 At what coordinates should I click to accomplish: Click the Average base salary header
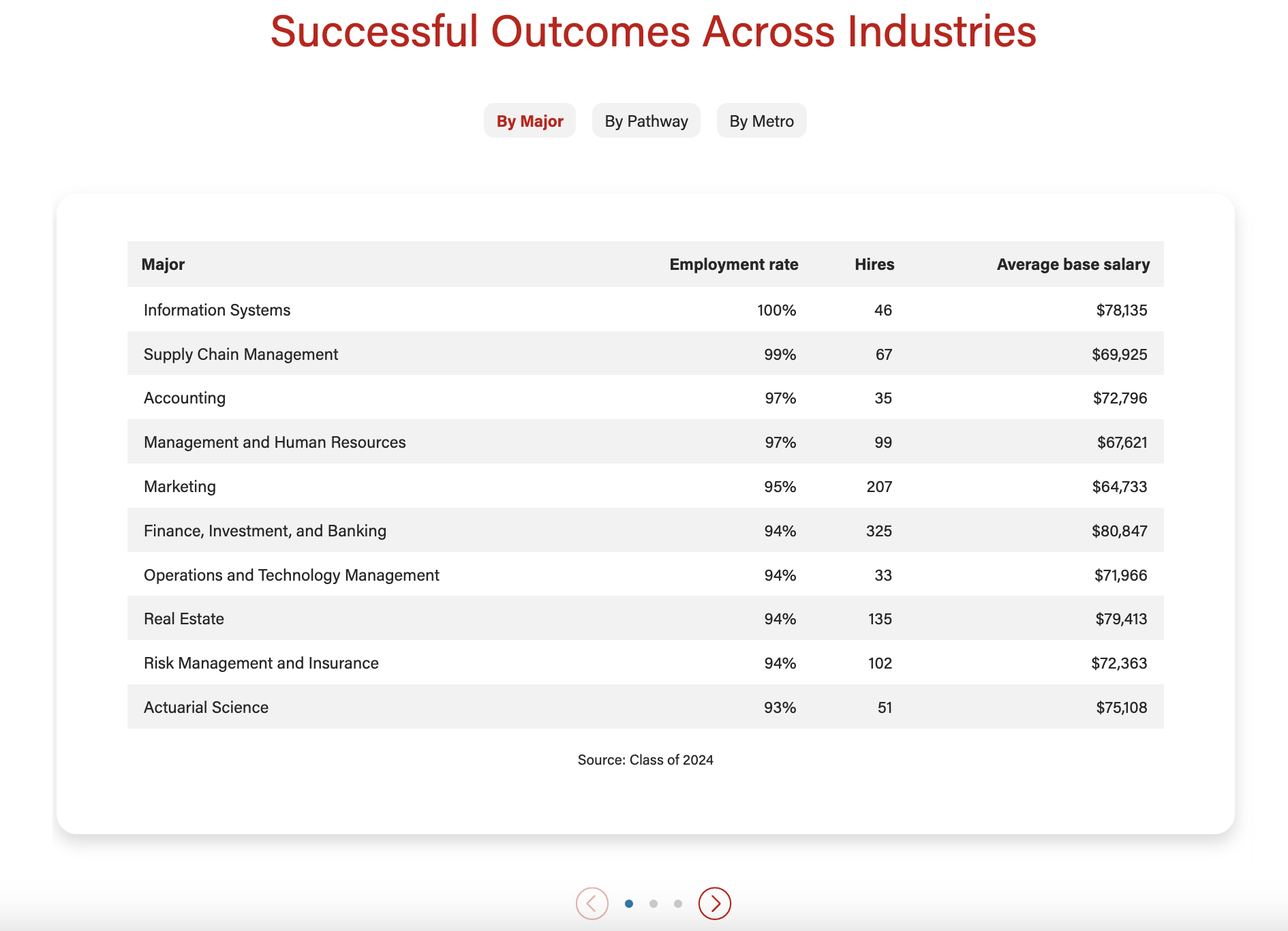click(1073, 264)
